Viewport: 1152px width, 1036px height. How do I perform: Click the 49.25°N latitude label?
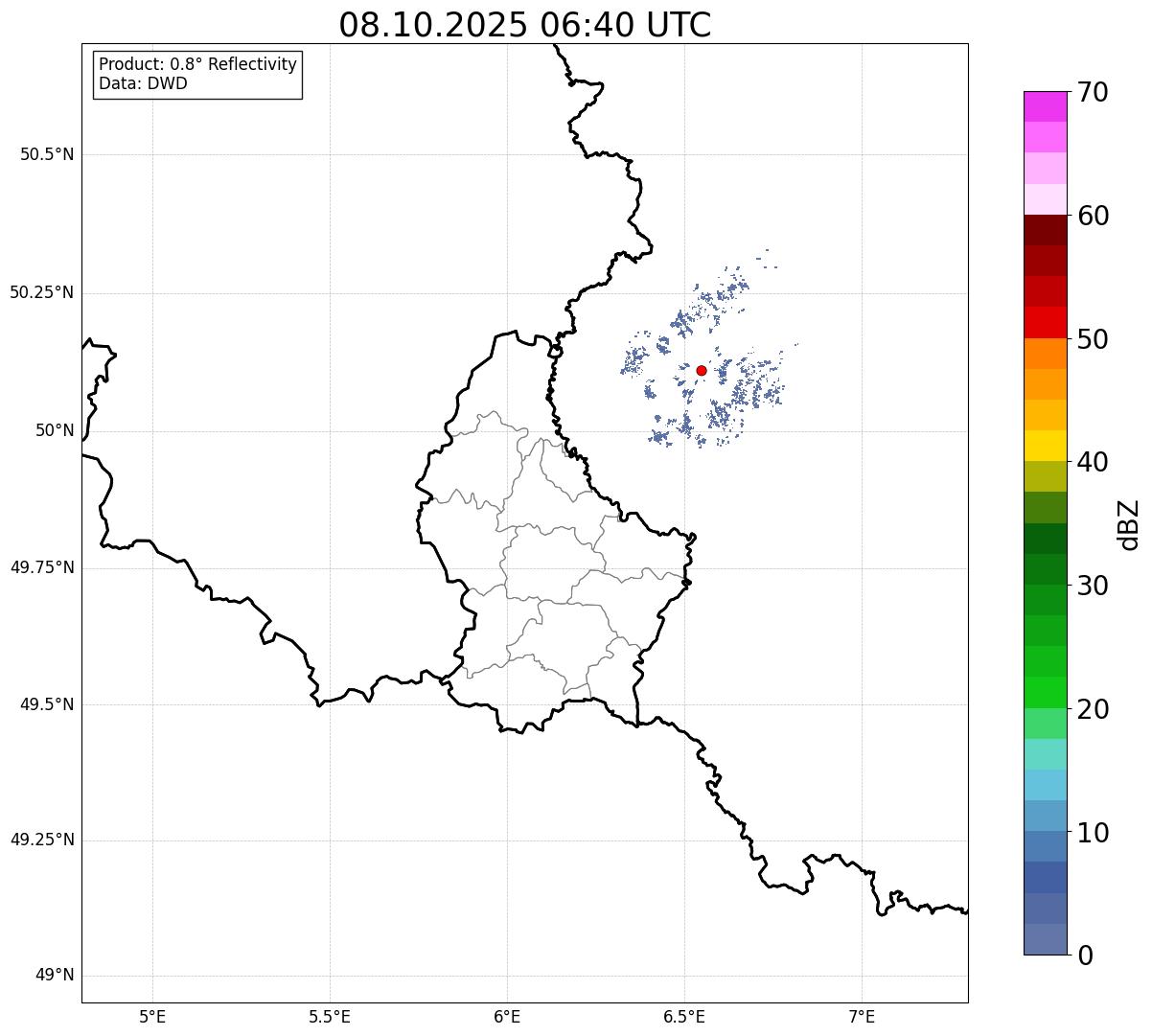pos(42,840)
